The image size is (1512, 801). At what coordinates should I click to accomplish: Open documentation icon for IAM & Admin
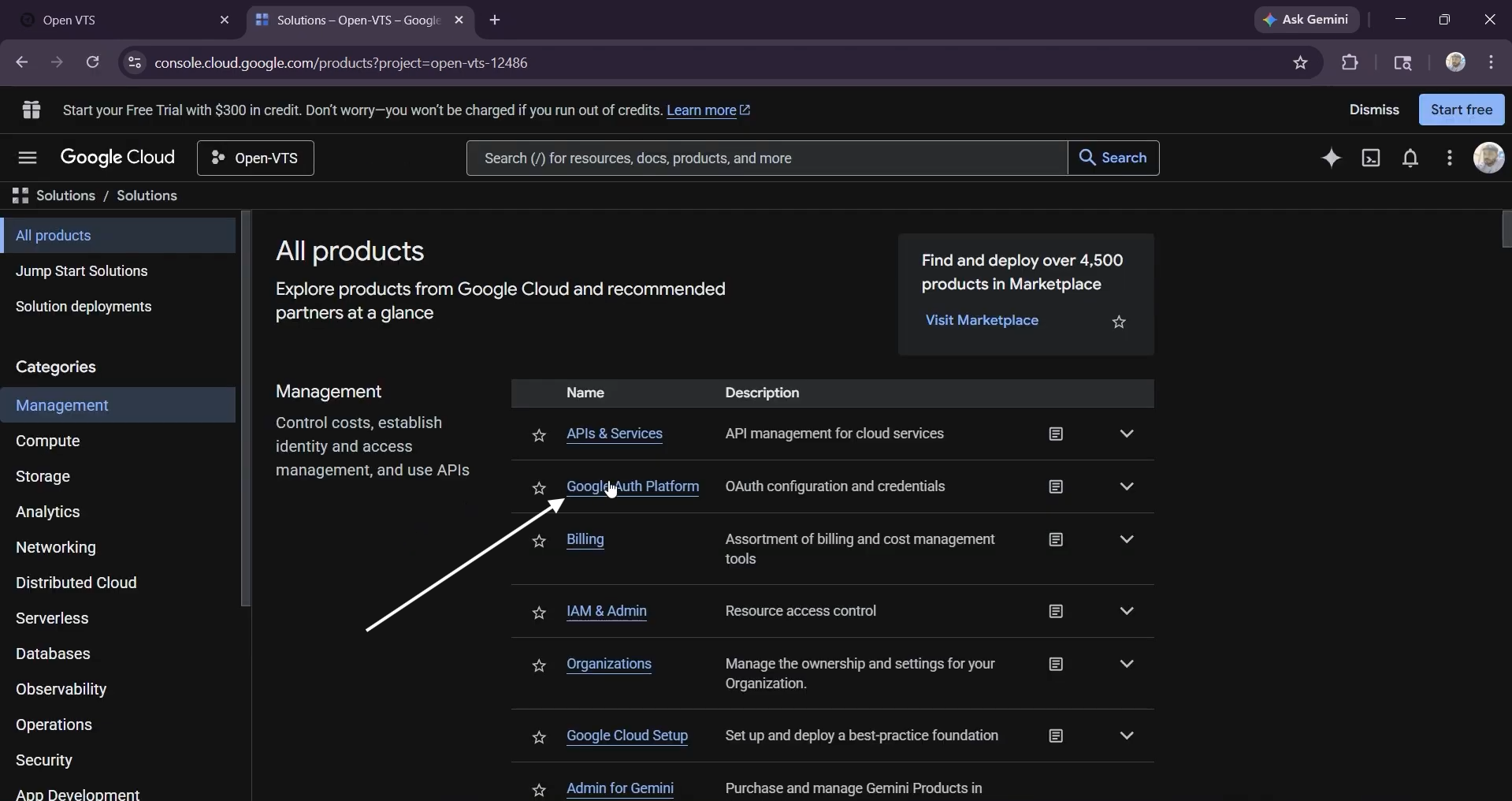coord(1057,612)
